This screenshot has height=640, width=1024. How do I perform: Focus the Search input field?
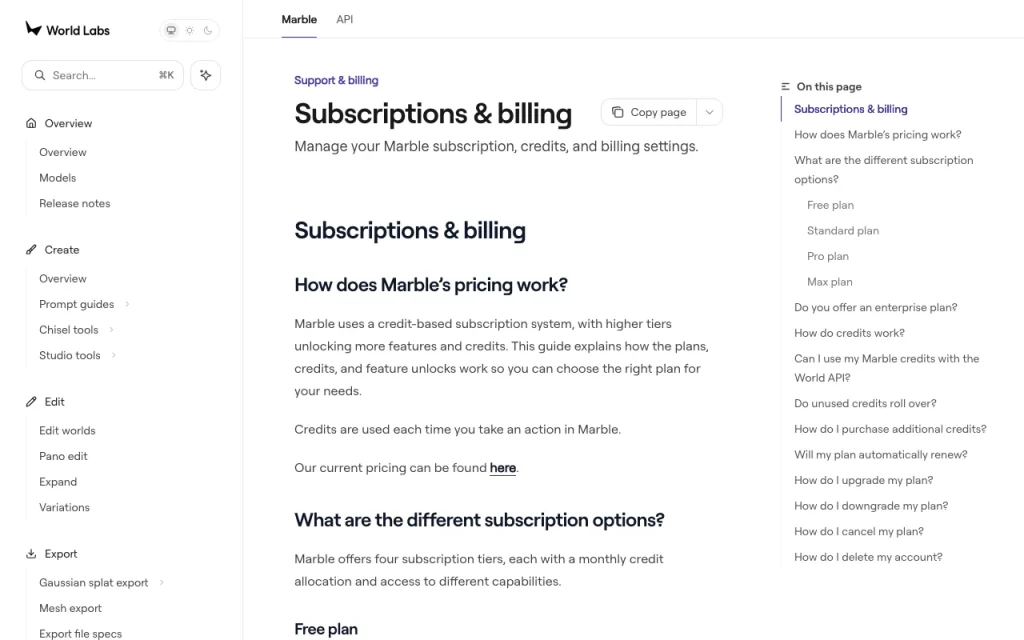(103, 75)
